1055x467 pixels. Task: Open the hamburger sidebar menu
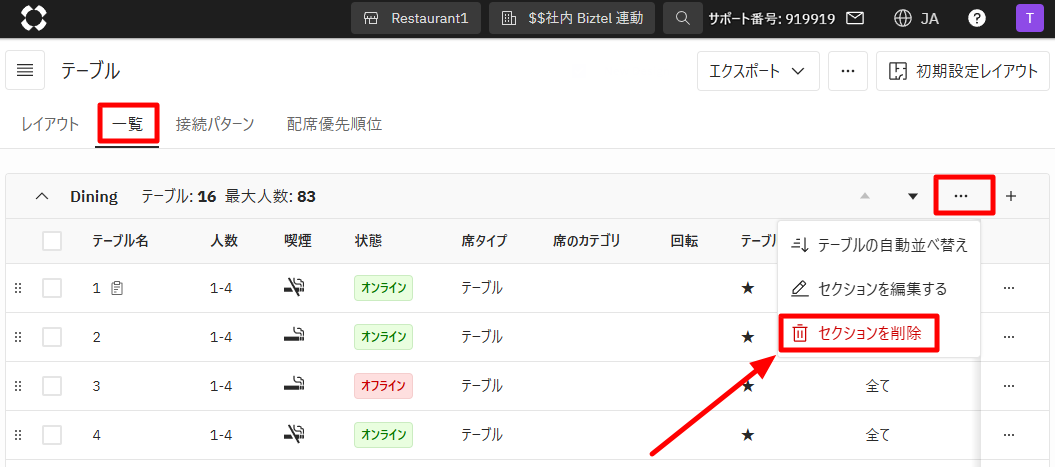(x=25, y=70)
